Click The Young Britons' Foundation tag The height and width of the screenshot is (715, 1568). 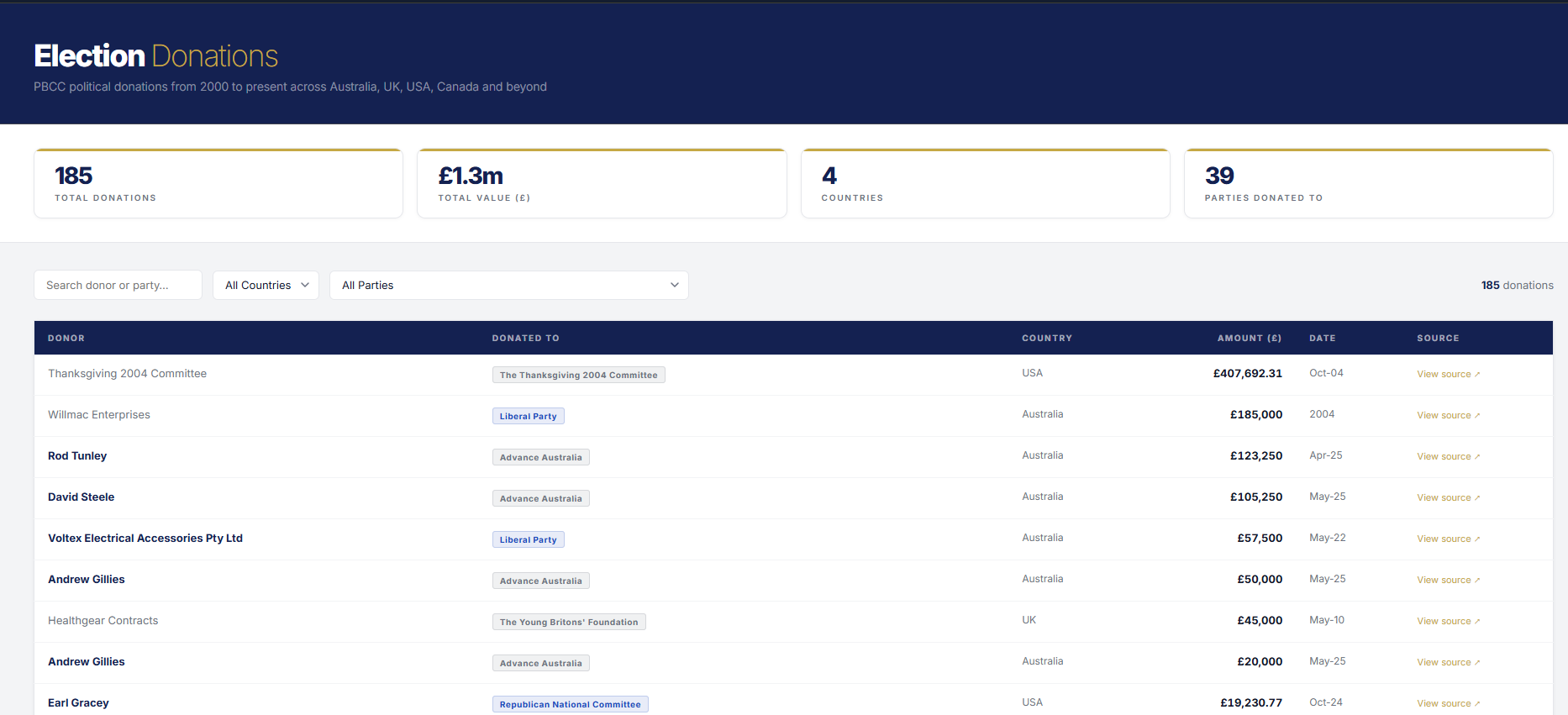coord(569,622)
